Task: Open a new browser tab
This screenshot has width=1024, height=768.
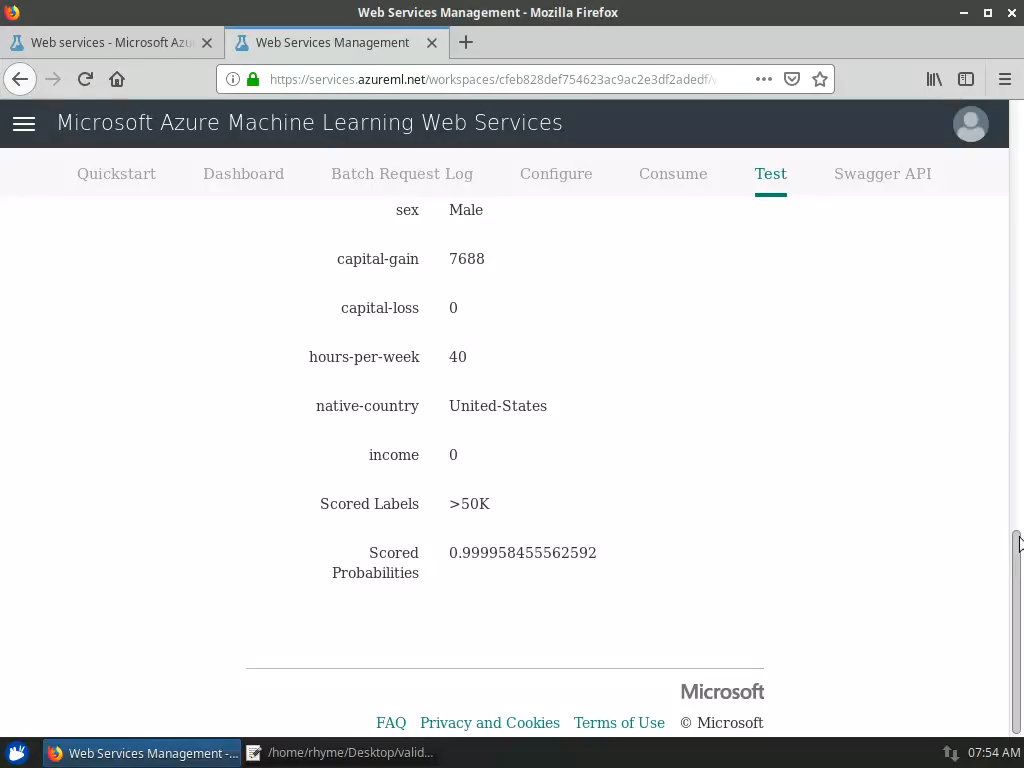Action: click(x=466, y=42)
